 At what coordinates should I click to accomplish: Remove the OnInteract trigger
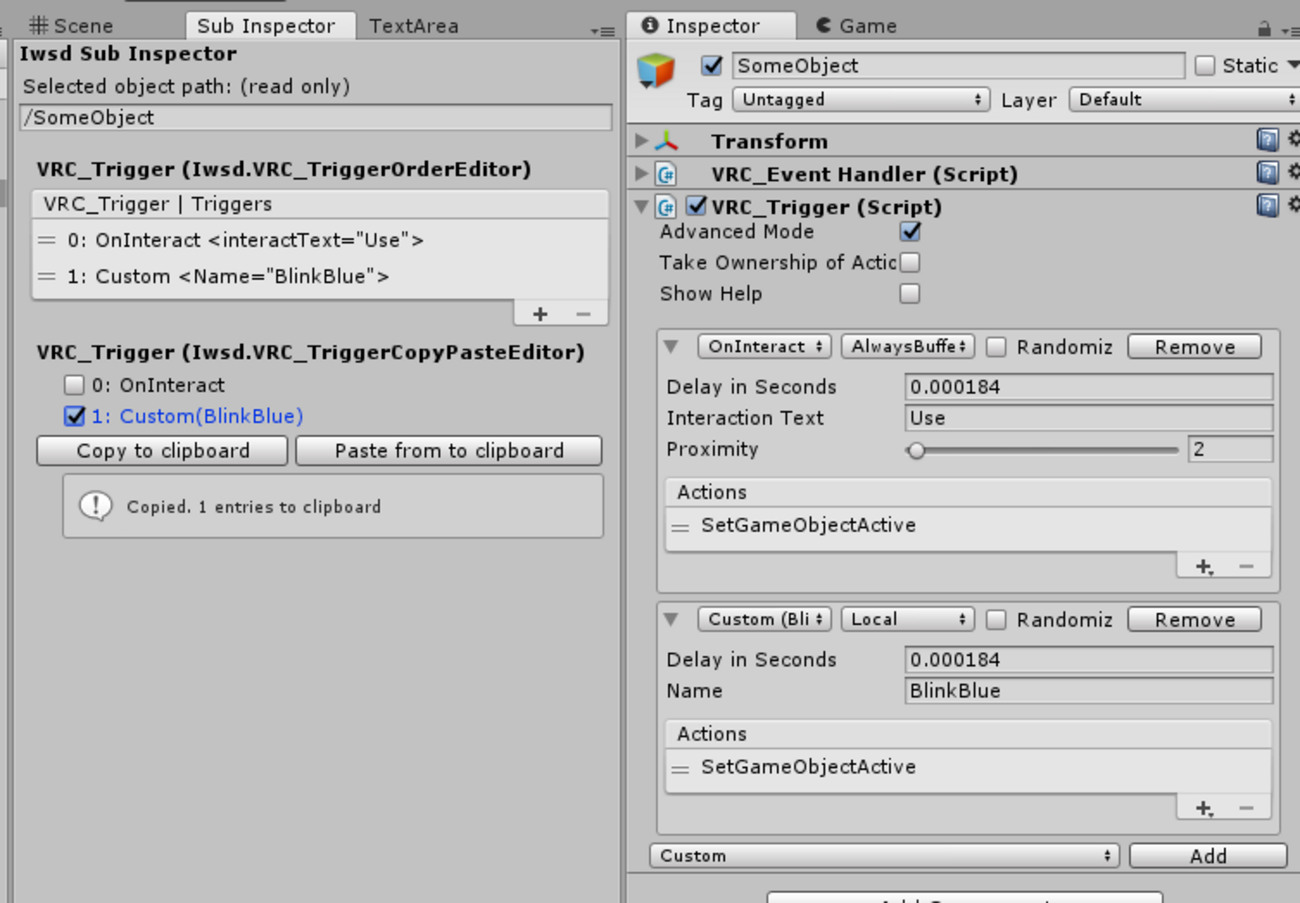click(1195, 347)
